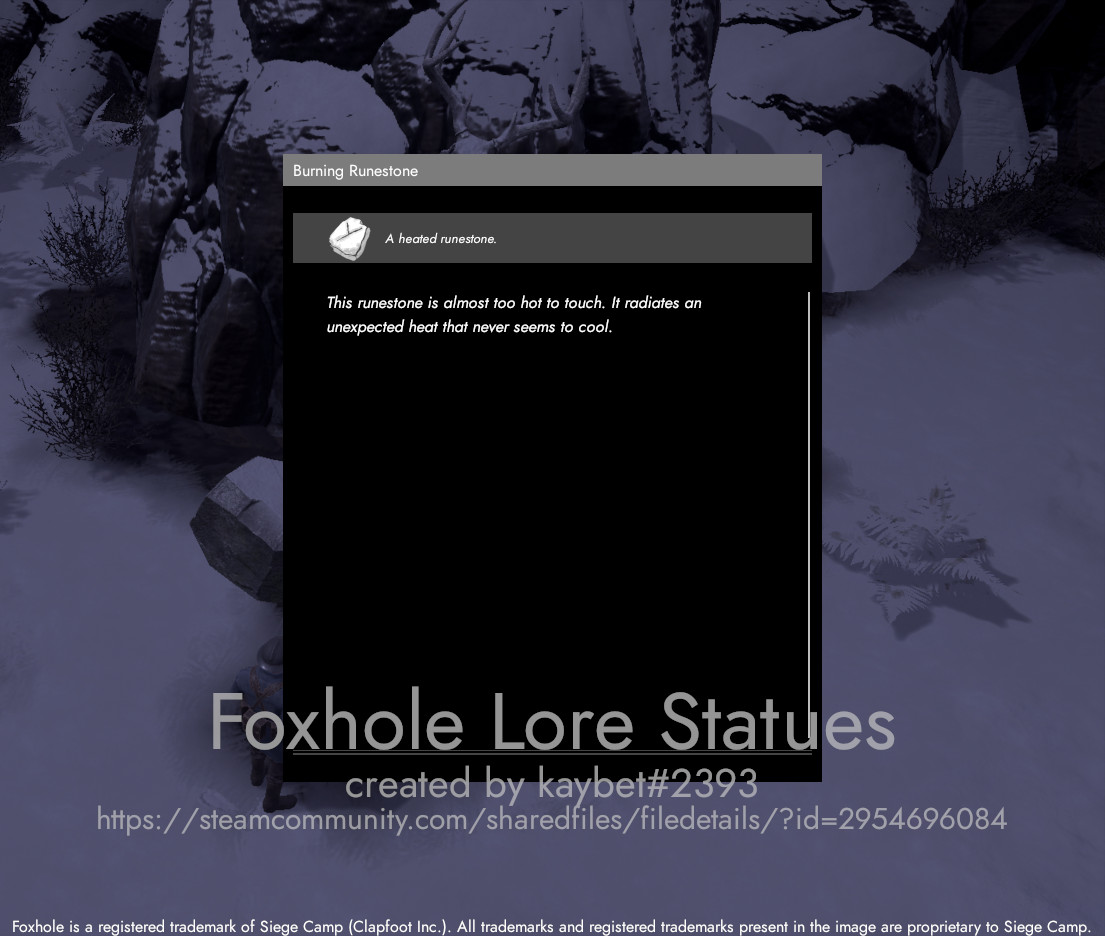
Task: Click the Burning Runestone title bar
Action: pos(552,171)
